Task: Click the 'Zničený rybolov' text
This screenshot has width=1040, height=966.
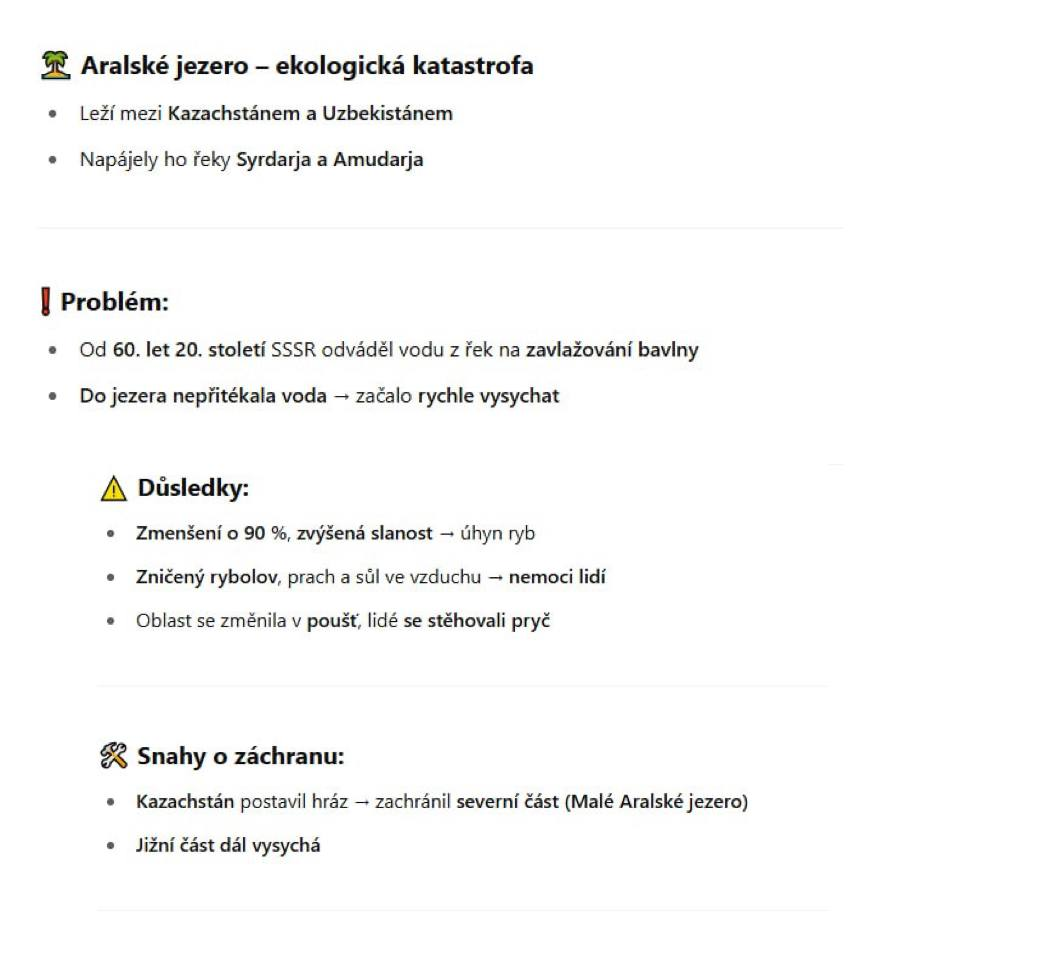Action: click(206, 577)
